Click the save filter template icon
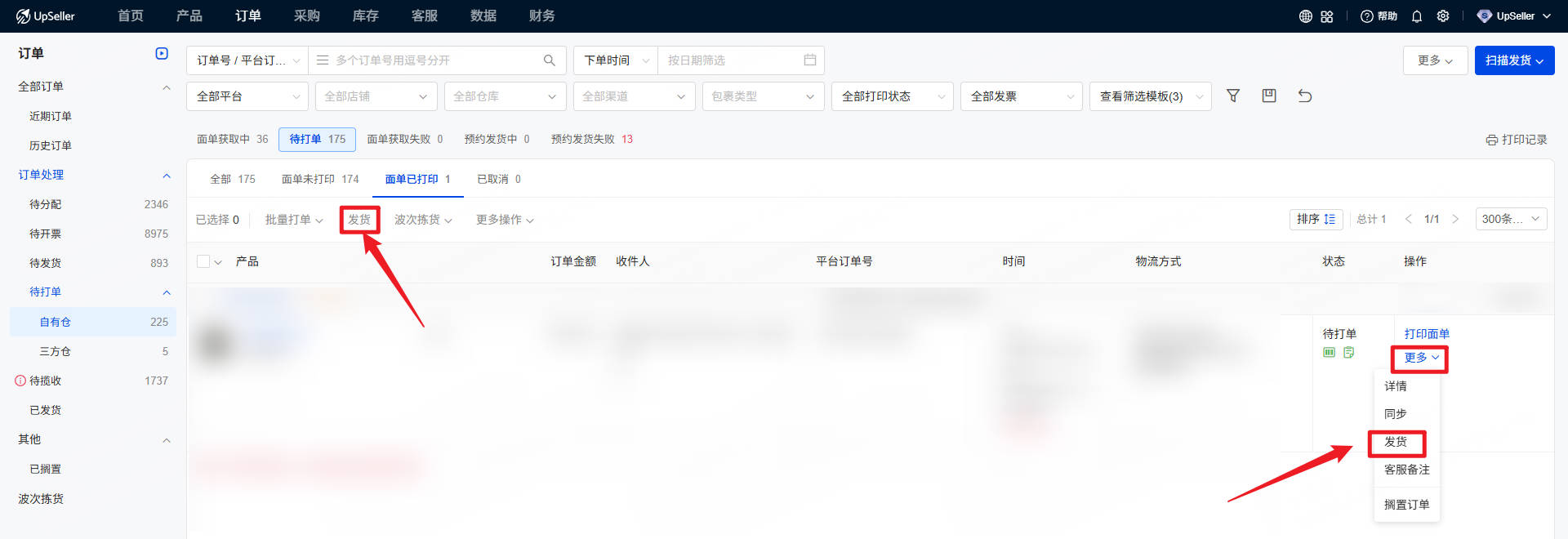The height and width of the screenshot is (539, 1568). (1269, 96)
